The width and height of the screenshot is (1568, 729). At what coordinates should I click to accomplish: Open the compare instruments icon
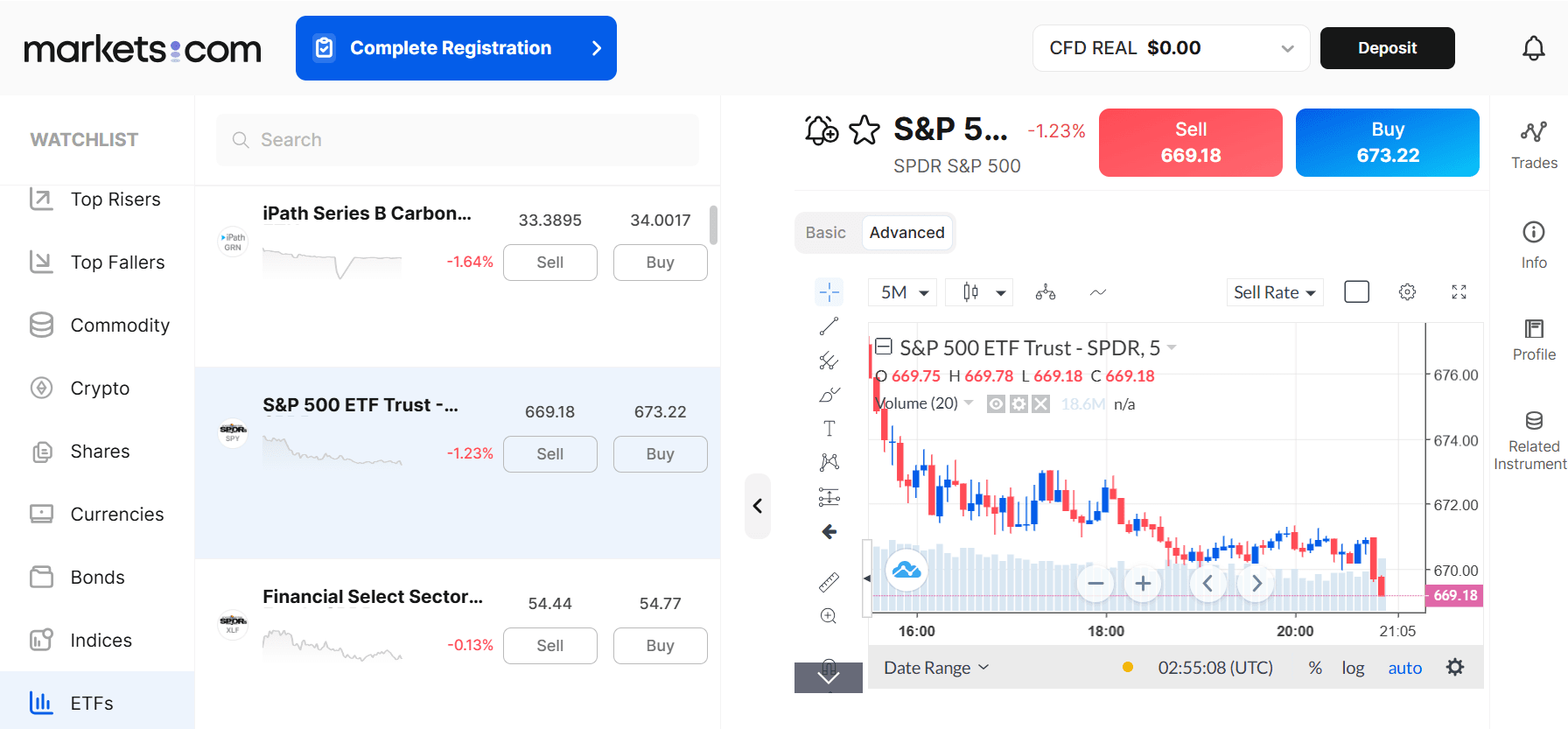pyautogui.click(x=1045, y=291)
